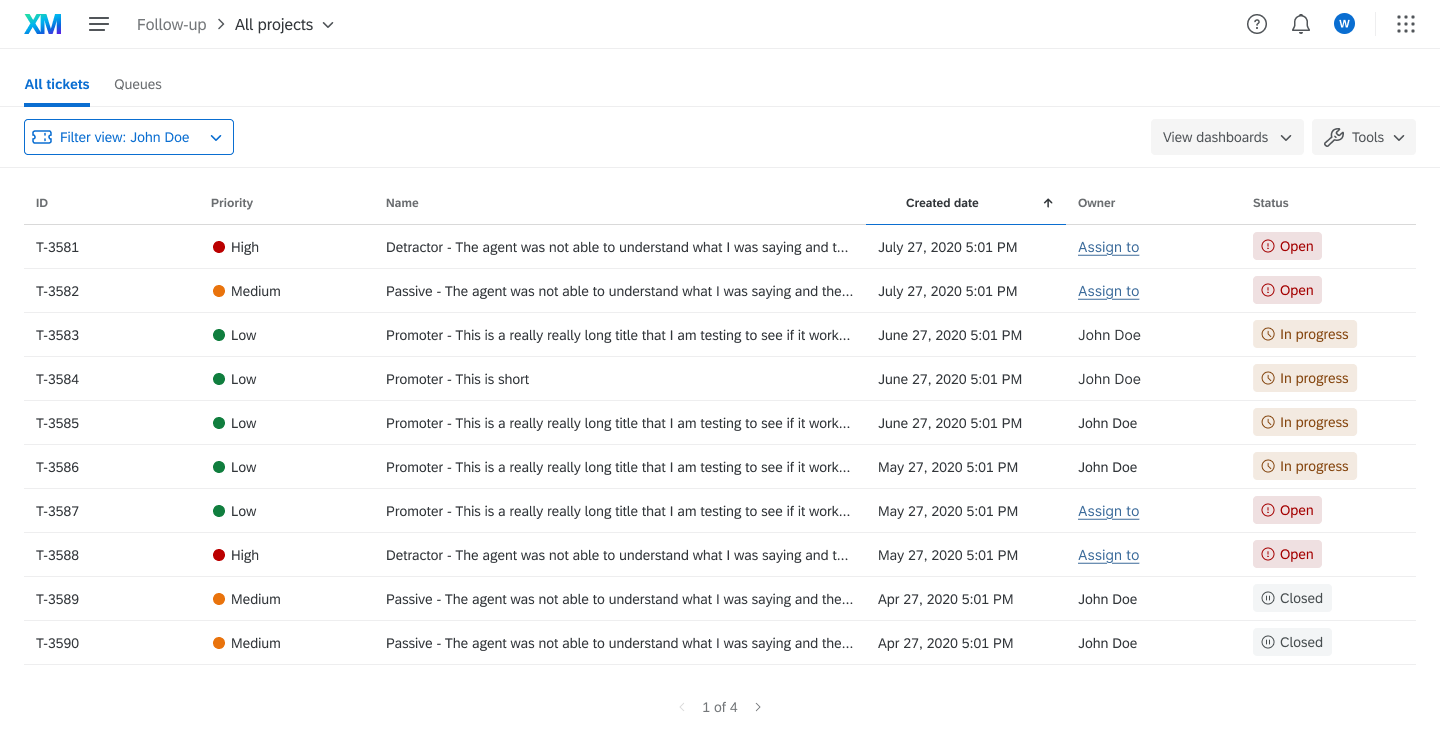
Task: Click the ticket icon in Filter view
Action: coord(42,137)
